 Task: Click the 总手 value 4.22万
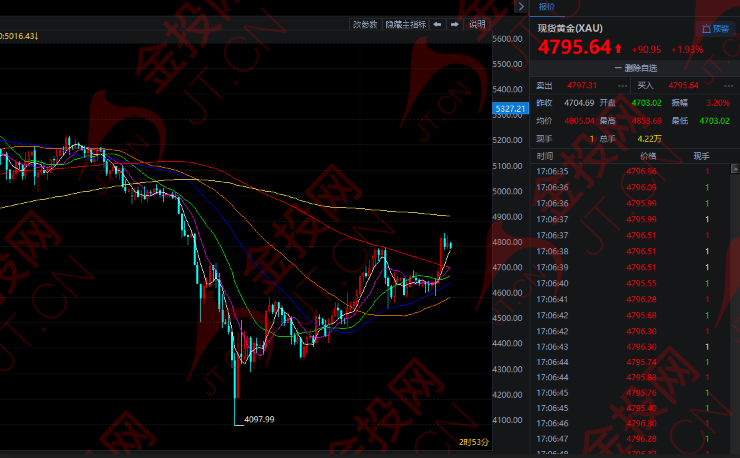click(x=649, y=139)
